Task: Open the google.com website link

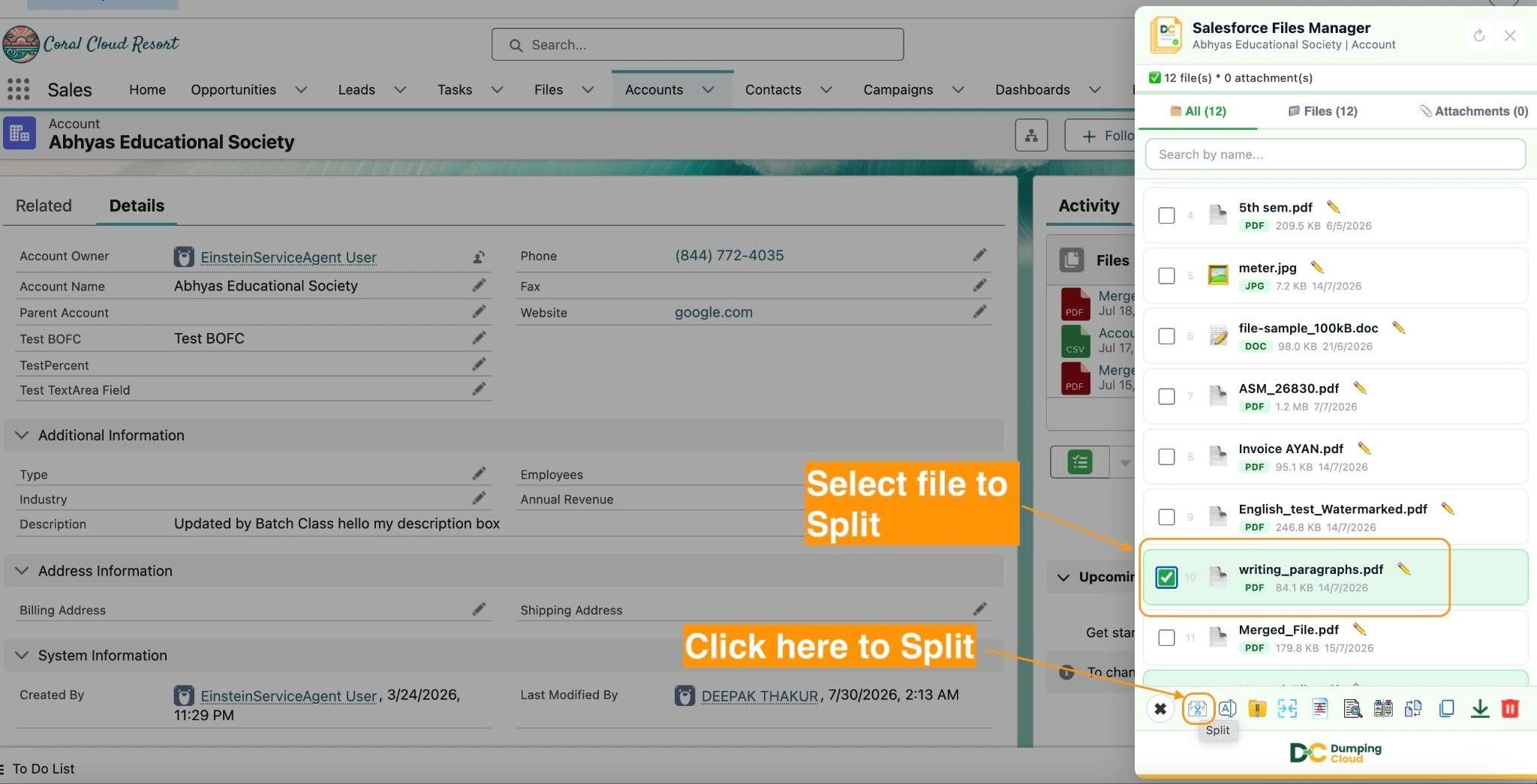Action: (x=713, y=312)
